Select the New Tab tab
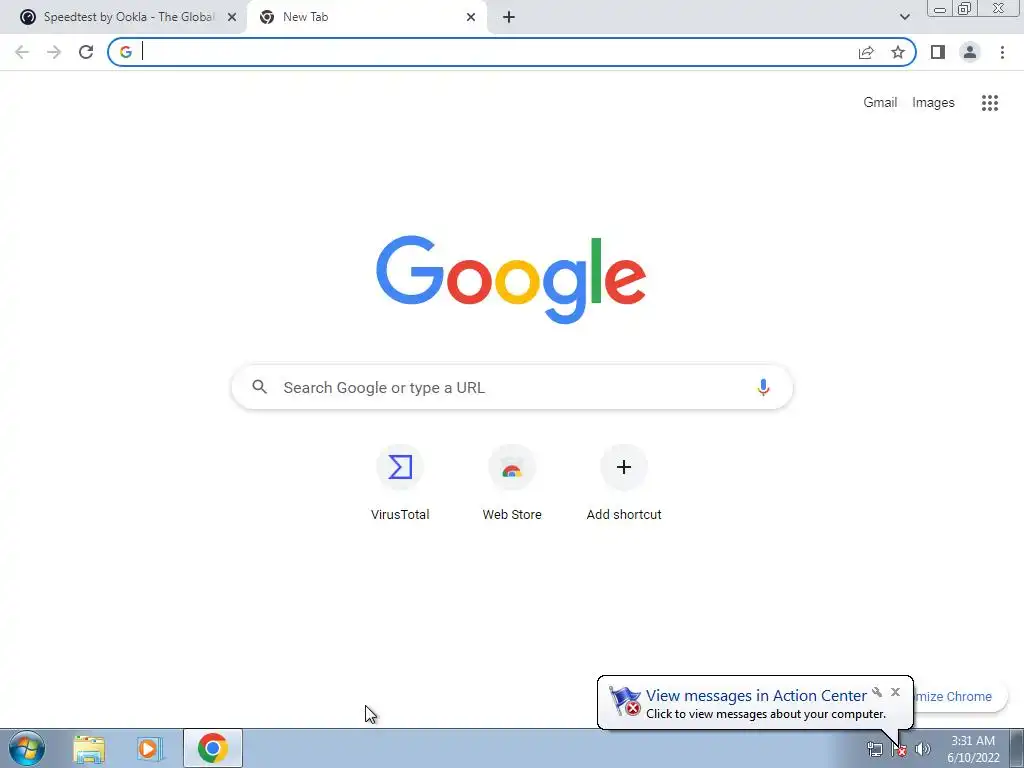 [x=366, y=17]
